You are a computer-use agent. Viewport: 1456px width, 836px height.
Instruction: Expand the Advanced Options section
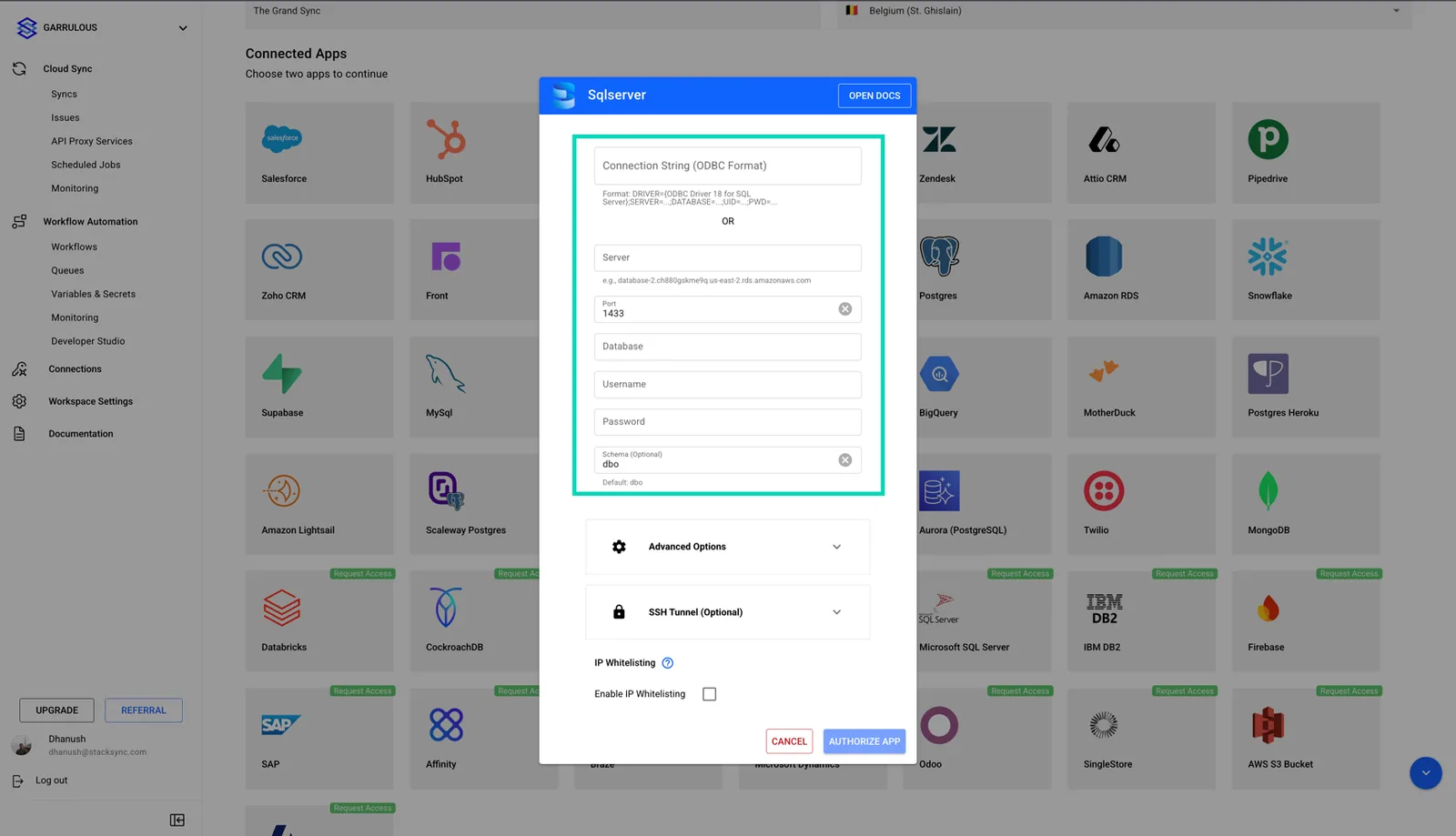727,547
